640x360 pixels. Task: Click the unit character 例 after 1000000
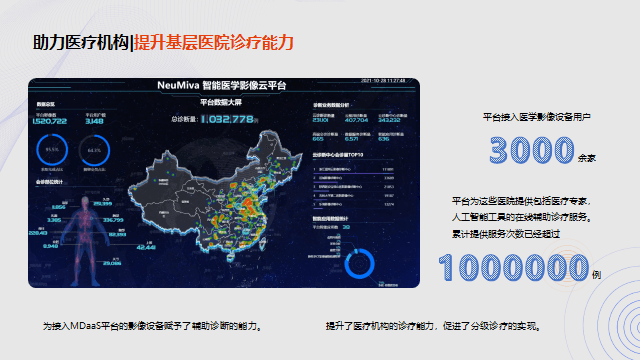coord(596,275)
